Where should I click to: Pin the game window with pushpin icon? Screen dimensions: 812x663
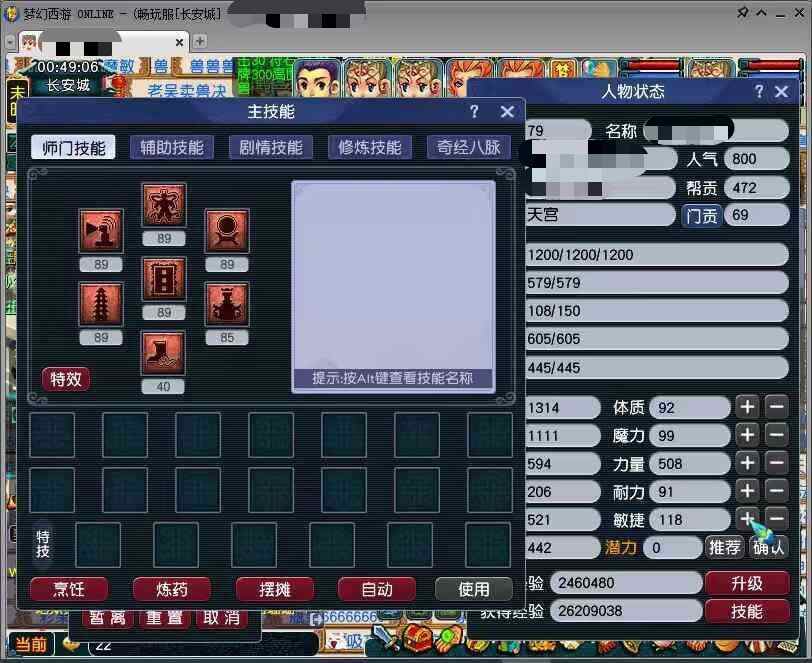(x=743, y=12)
